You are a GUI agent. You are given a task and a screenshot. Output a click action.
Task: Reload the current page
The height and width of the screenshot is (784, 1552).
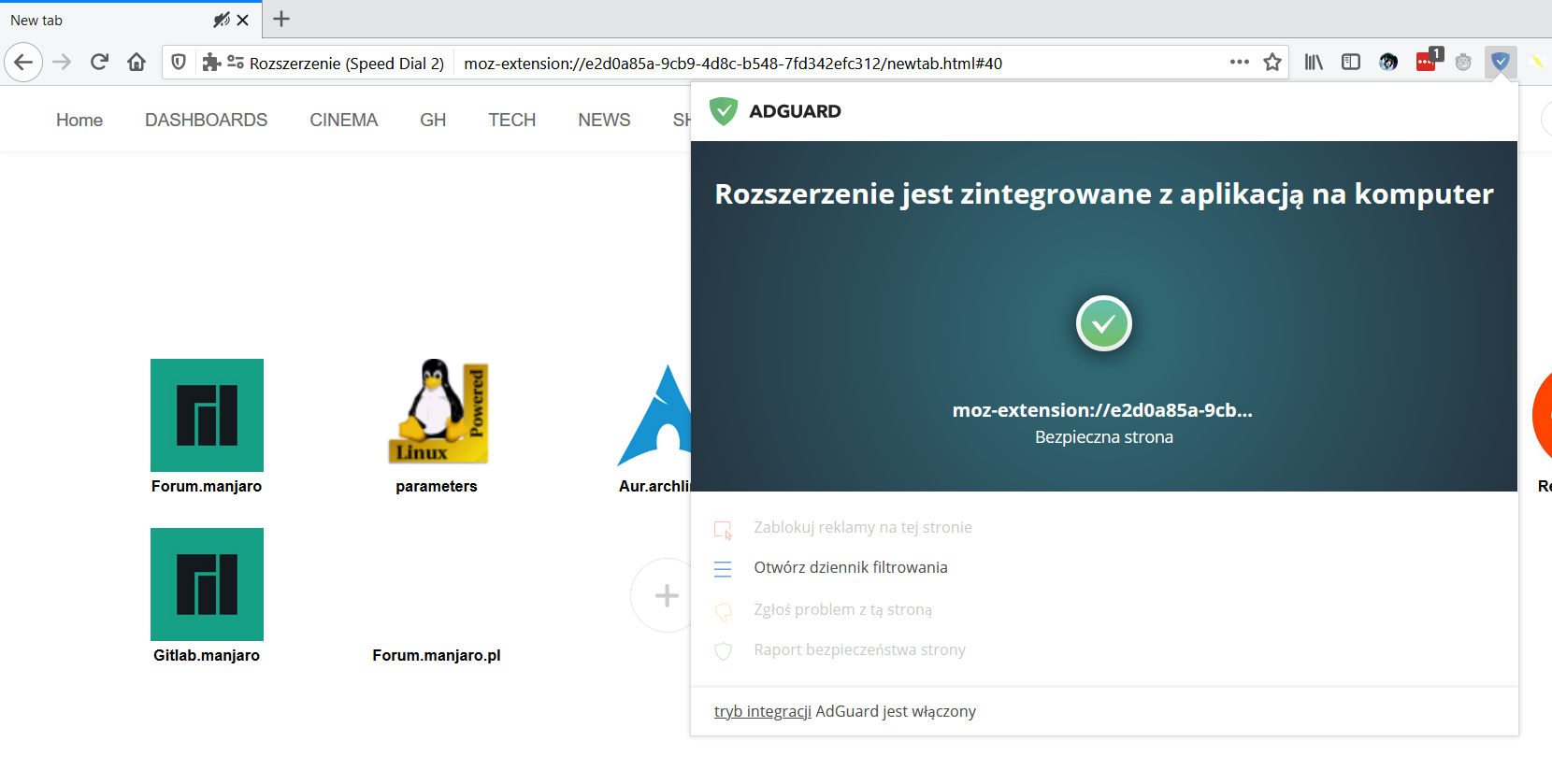[99, 63]
